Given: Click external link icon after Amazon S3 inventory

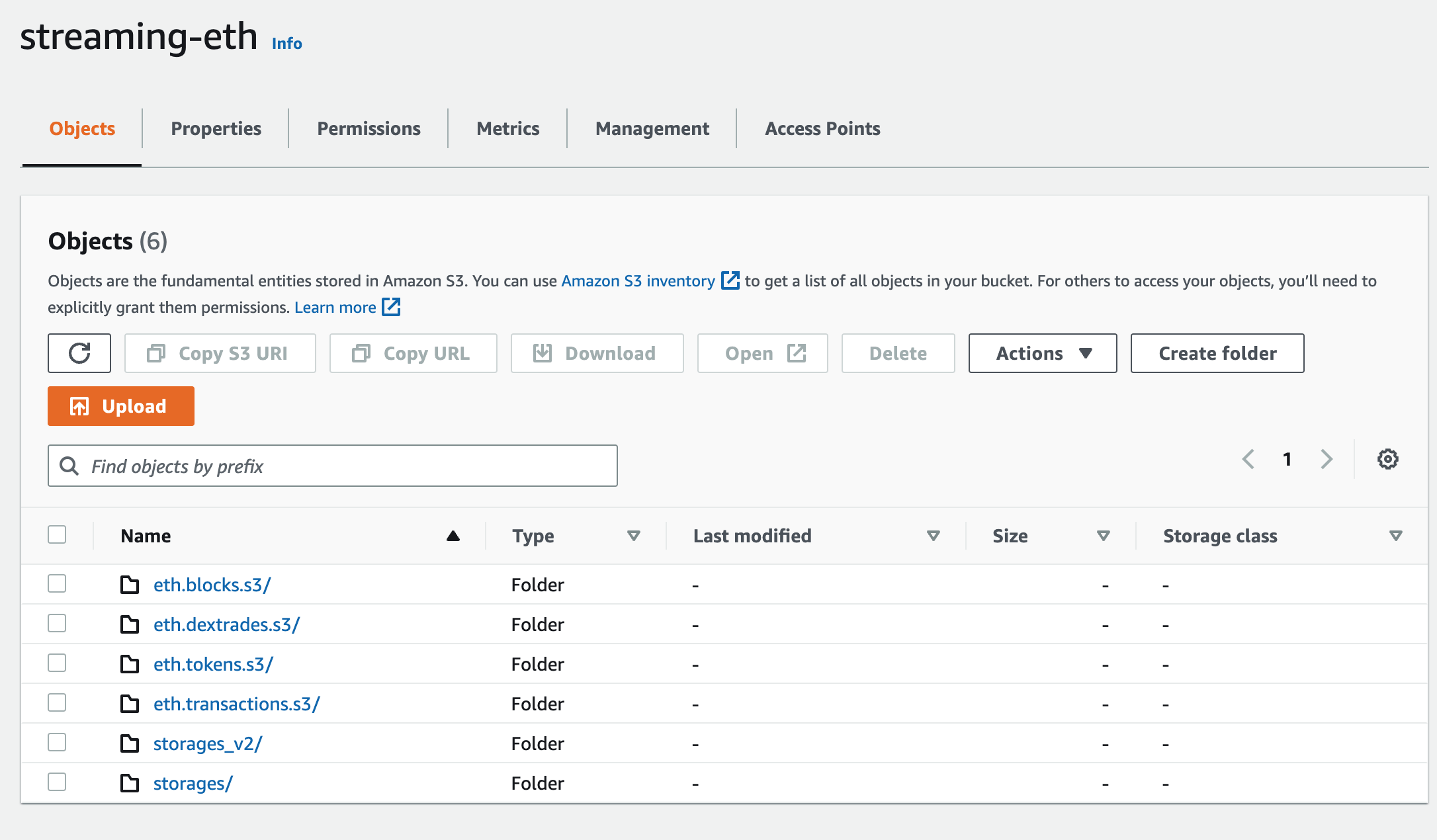Looking at the screenshot, I should (x=730, y=280).
